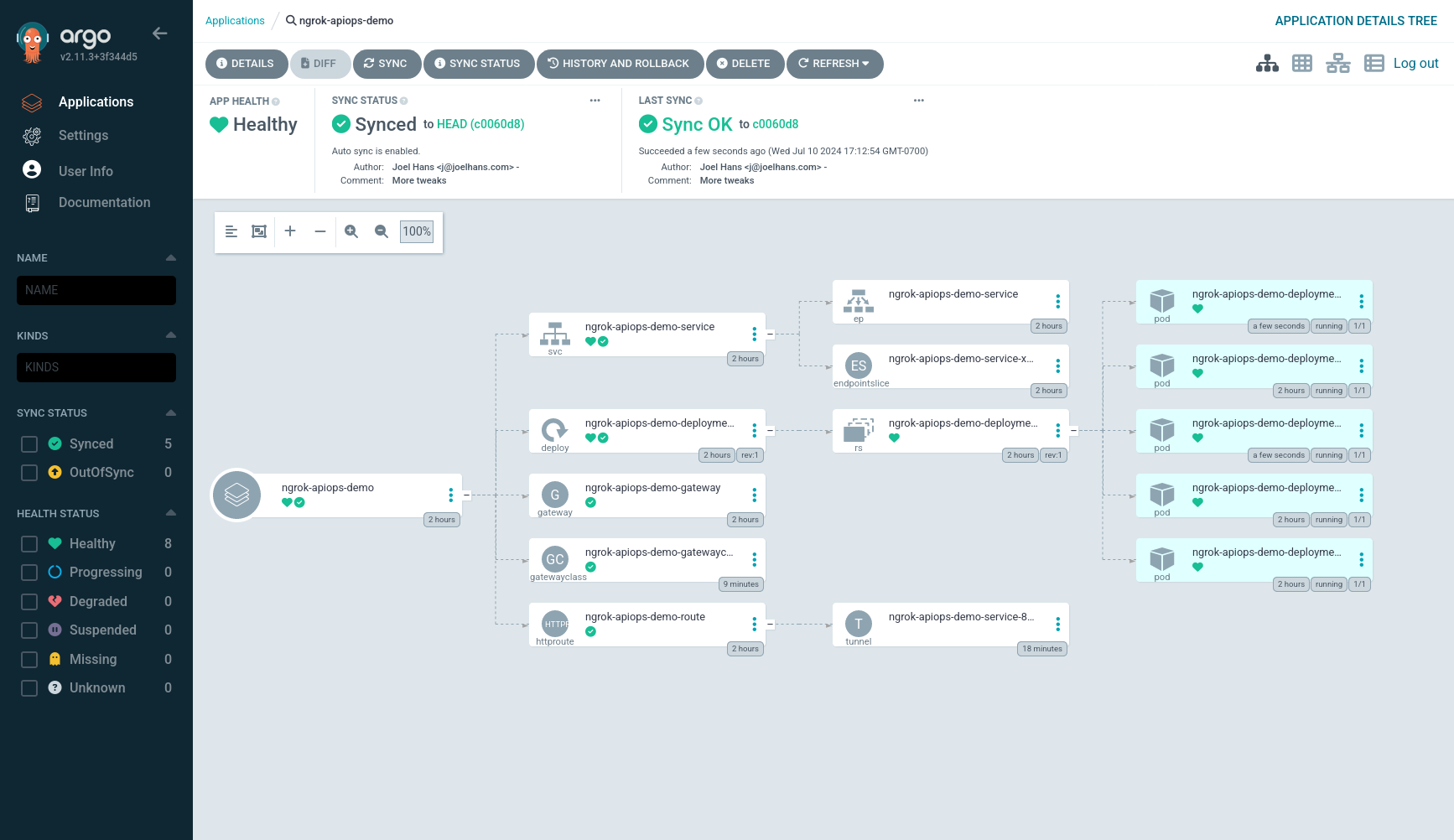Select the zoom-in magnifier icon

[351, 231]
